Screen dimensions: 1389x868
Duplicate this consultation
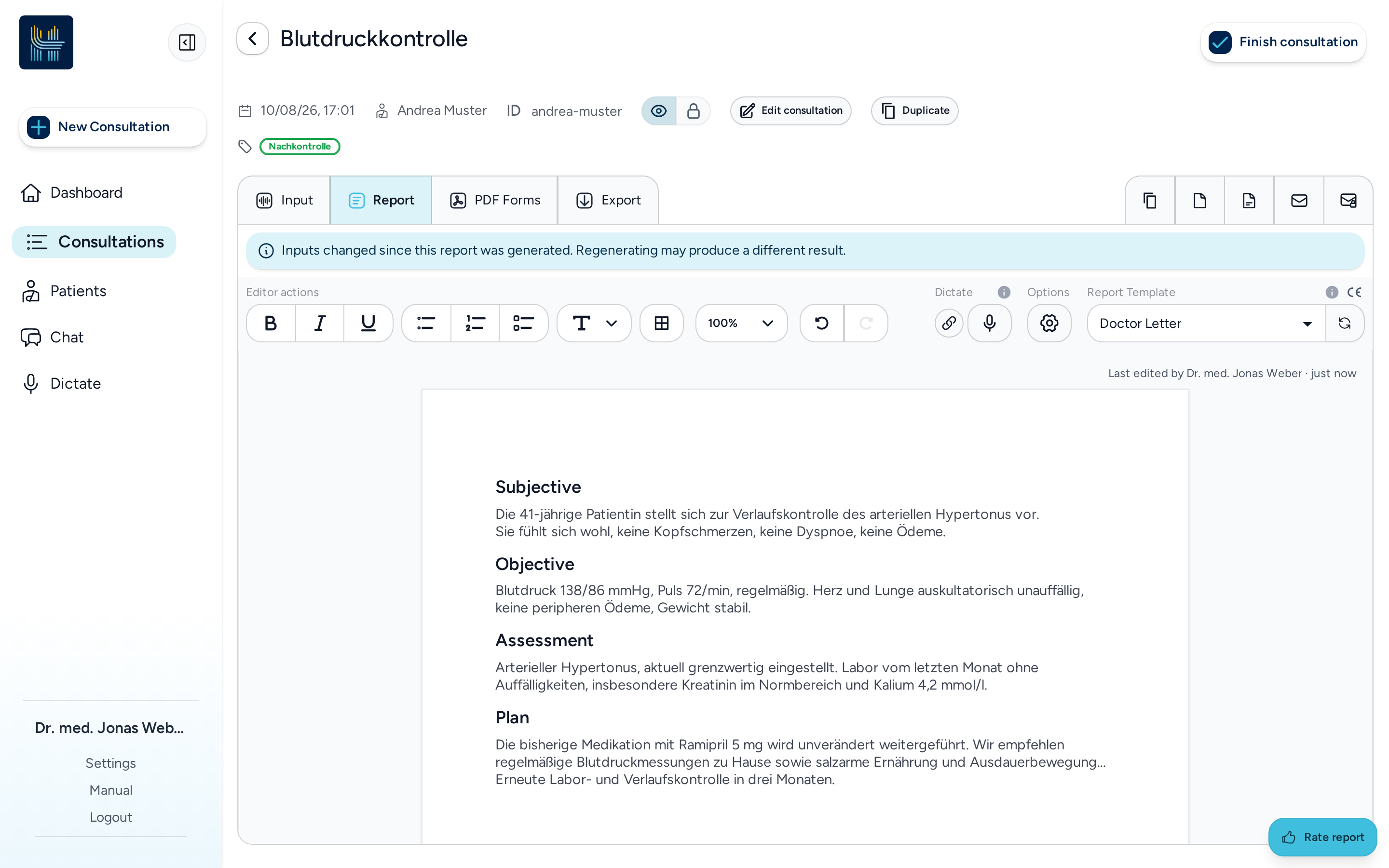click(915, 111)
